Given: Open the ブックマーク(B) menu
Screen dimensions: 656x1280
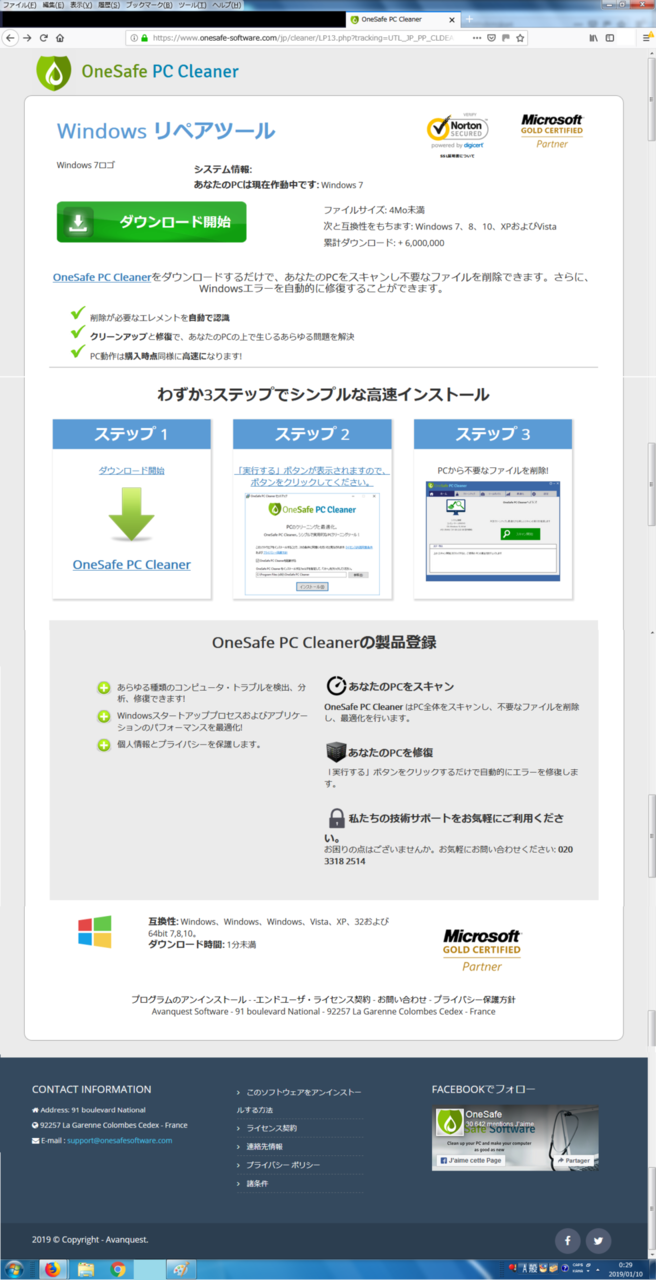Looking at the screenshot, I should 150,5.
